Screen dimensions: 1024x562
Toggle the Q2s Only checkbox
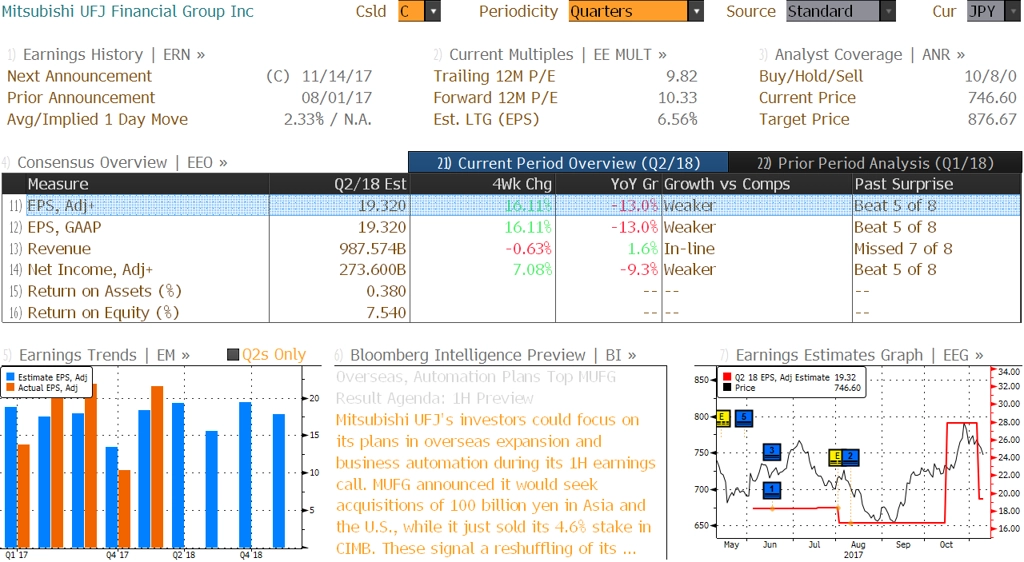[x=232, y=355]
